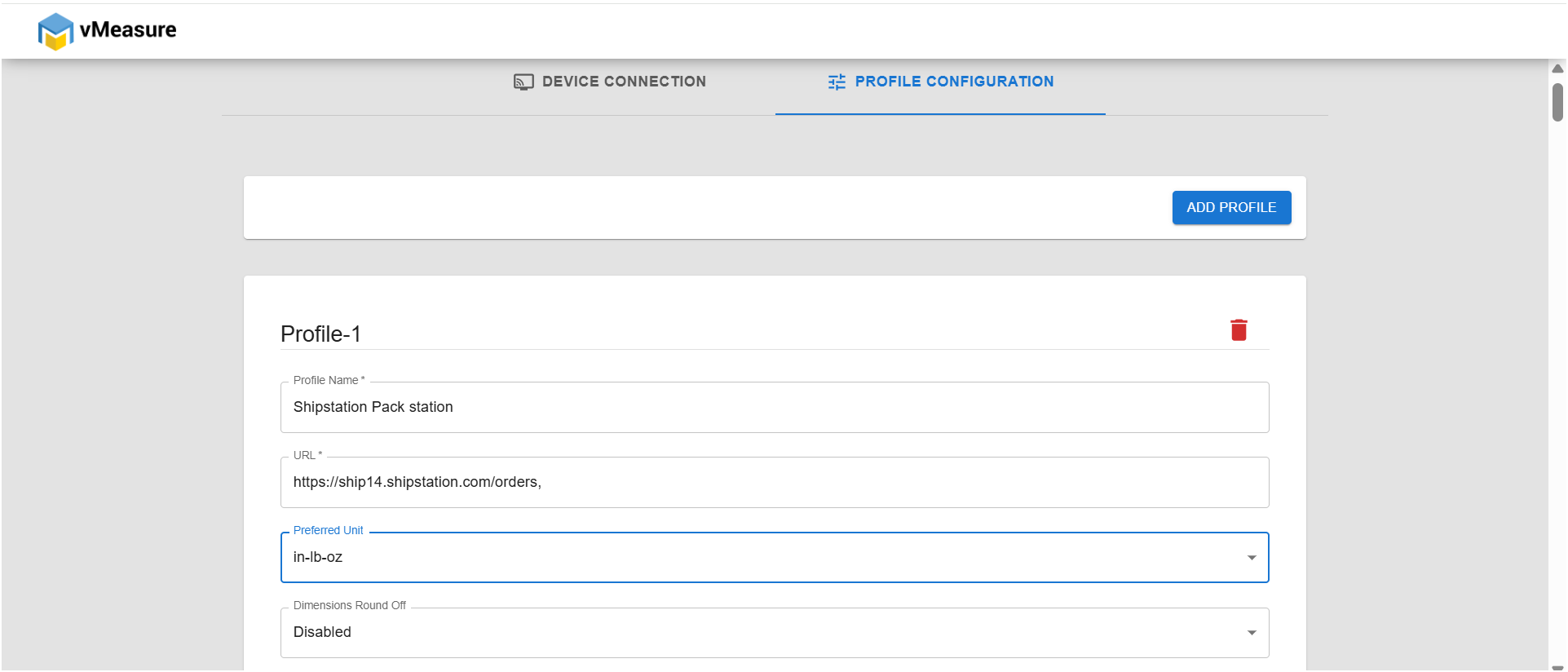This screenshot has height=672, width=1568.
Task: Click the page scrollbar thumb
Action: click(1557, 102)
